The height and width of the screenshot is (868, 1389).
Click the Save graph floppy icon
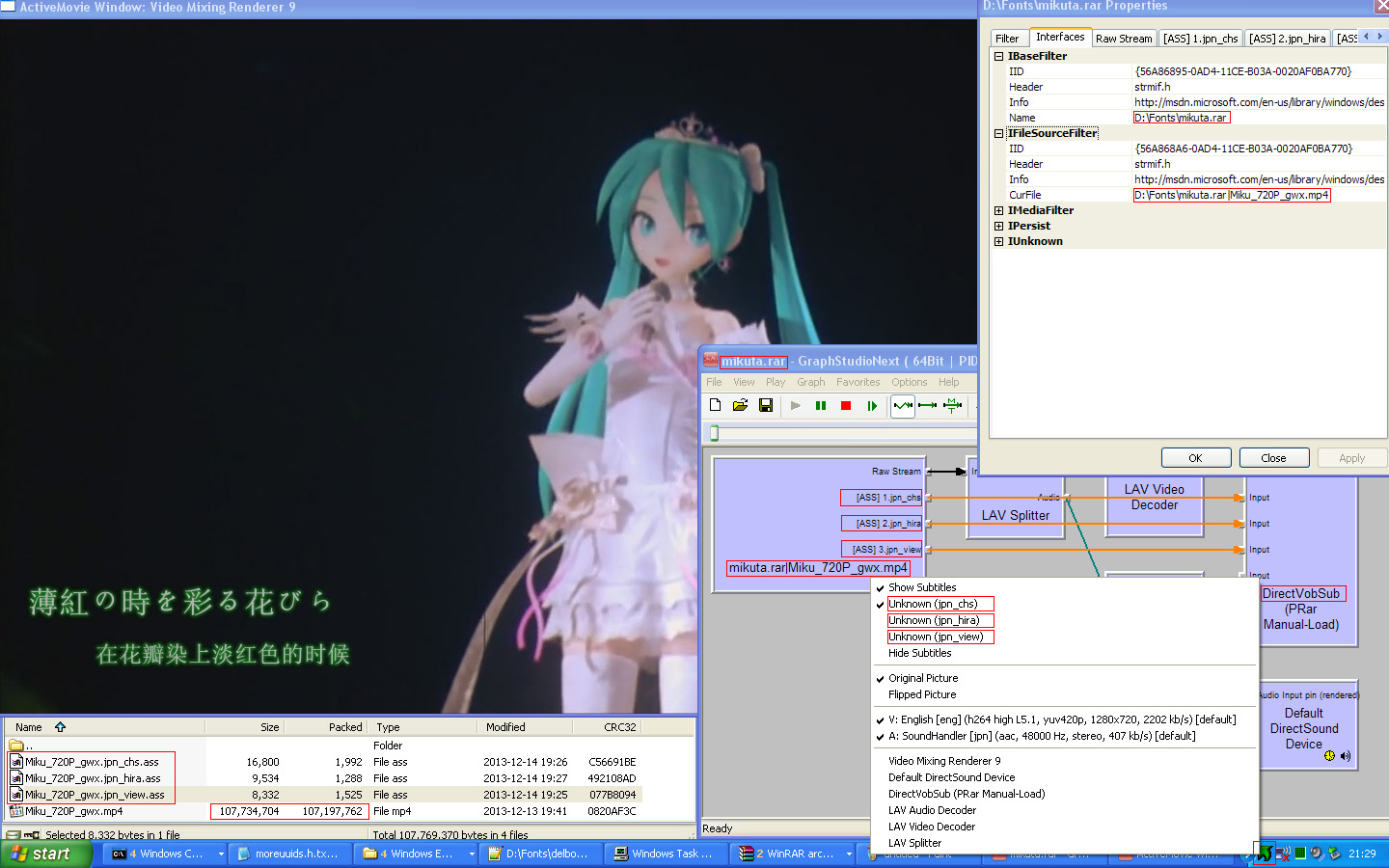point(766,406)
